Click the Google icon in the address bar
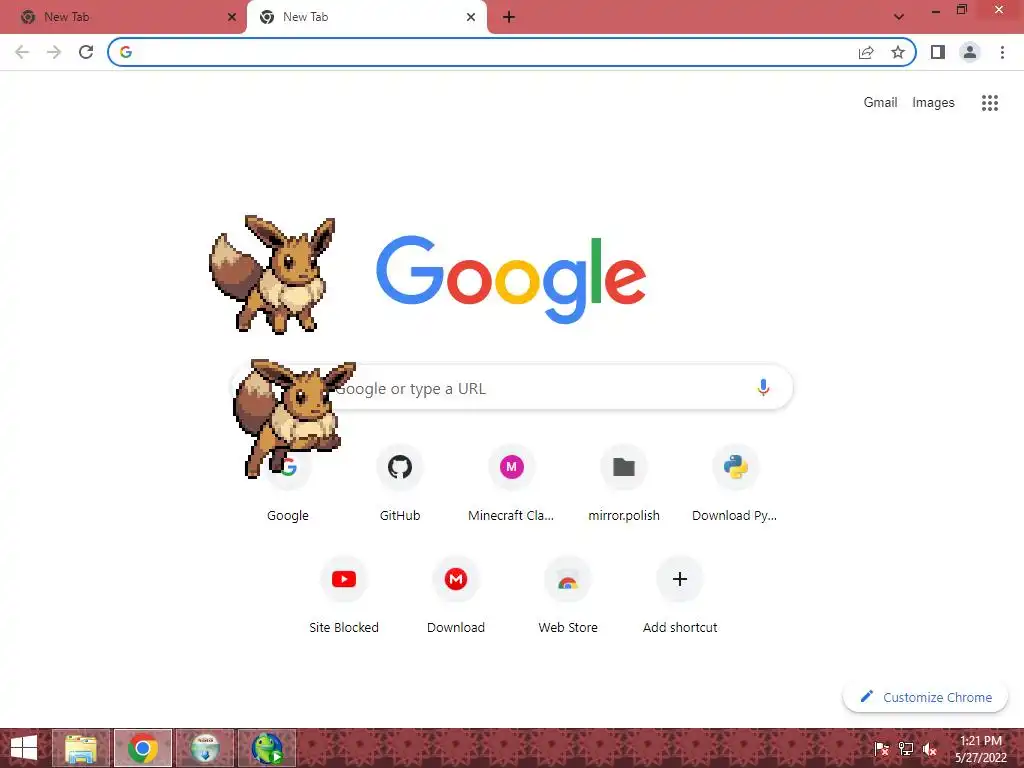Screen dimensions: 1024x768 click(x=126, y=52)
